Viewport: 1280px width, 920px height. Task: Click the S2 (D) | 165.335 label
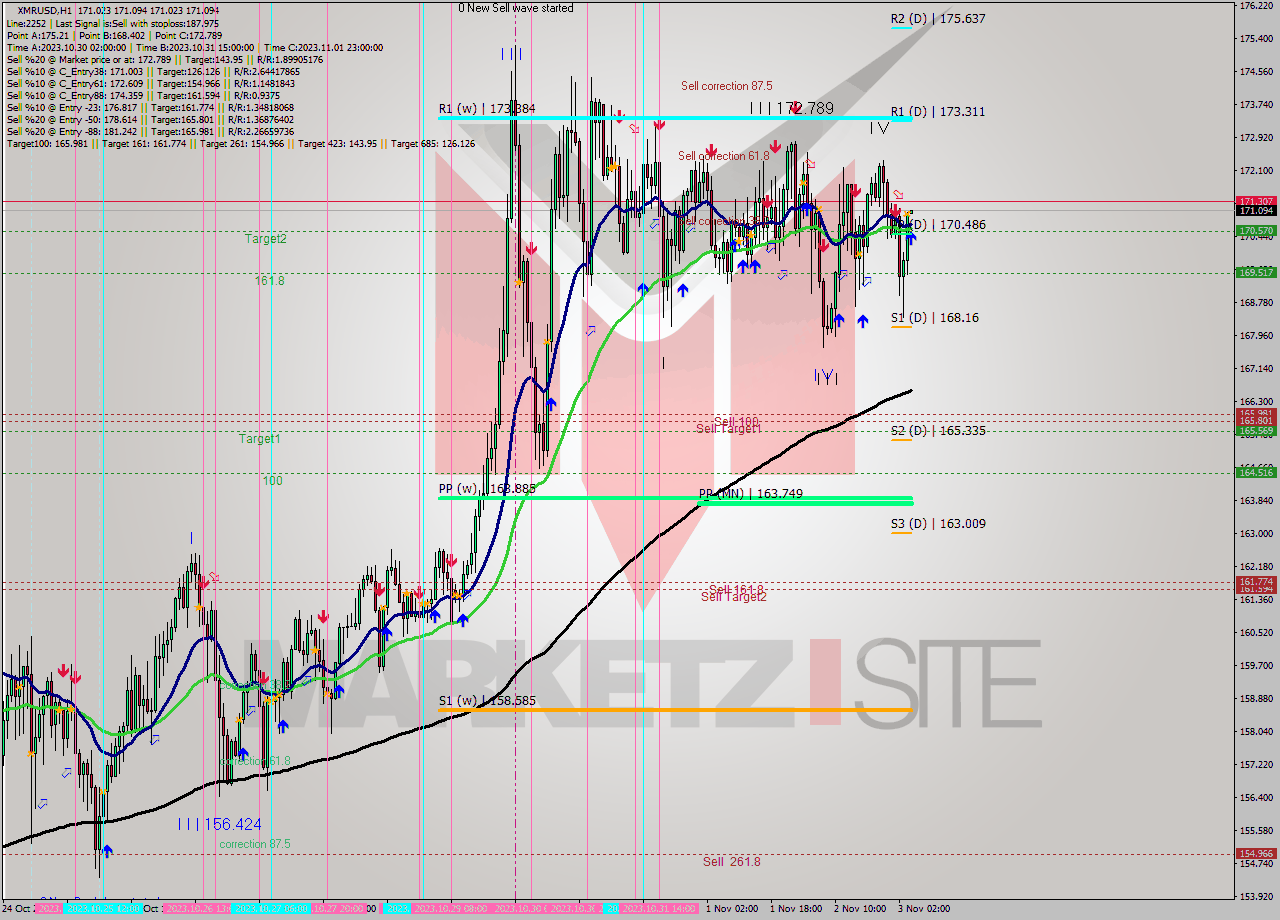[x=938, y=431]
